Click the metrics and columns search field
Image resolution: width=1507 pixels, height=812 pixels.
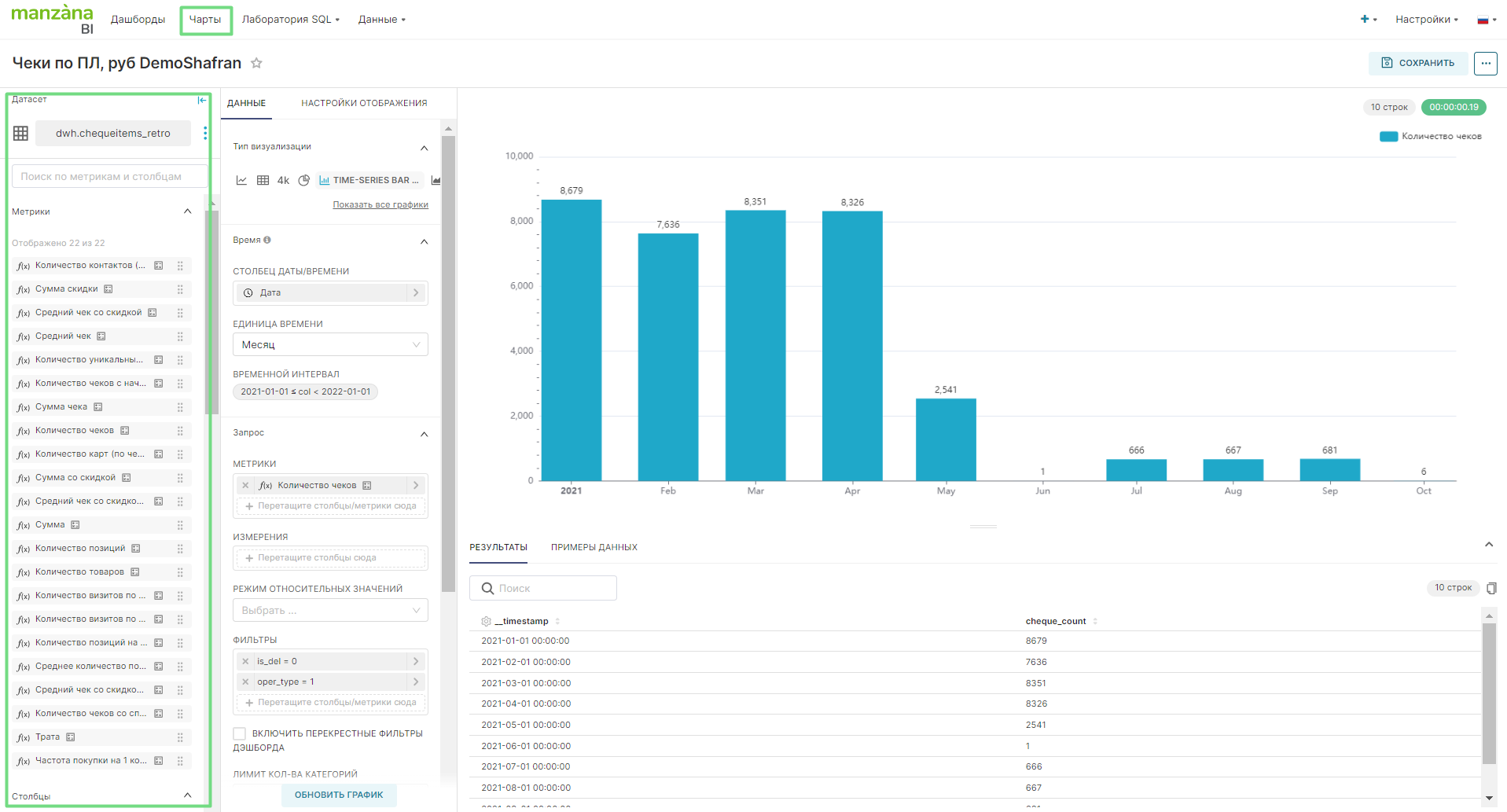point(110,177)
